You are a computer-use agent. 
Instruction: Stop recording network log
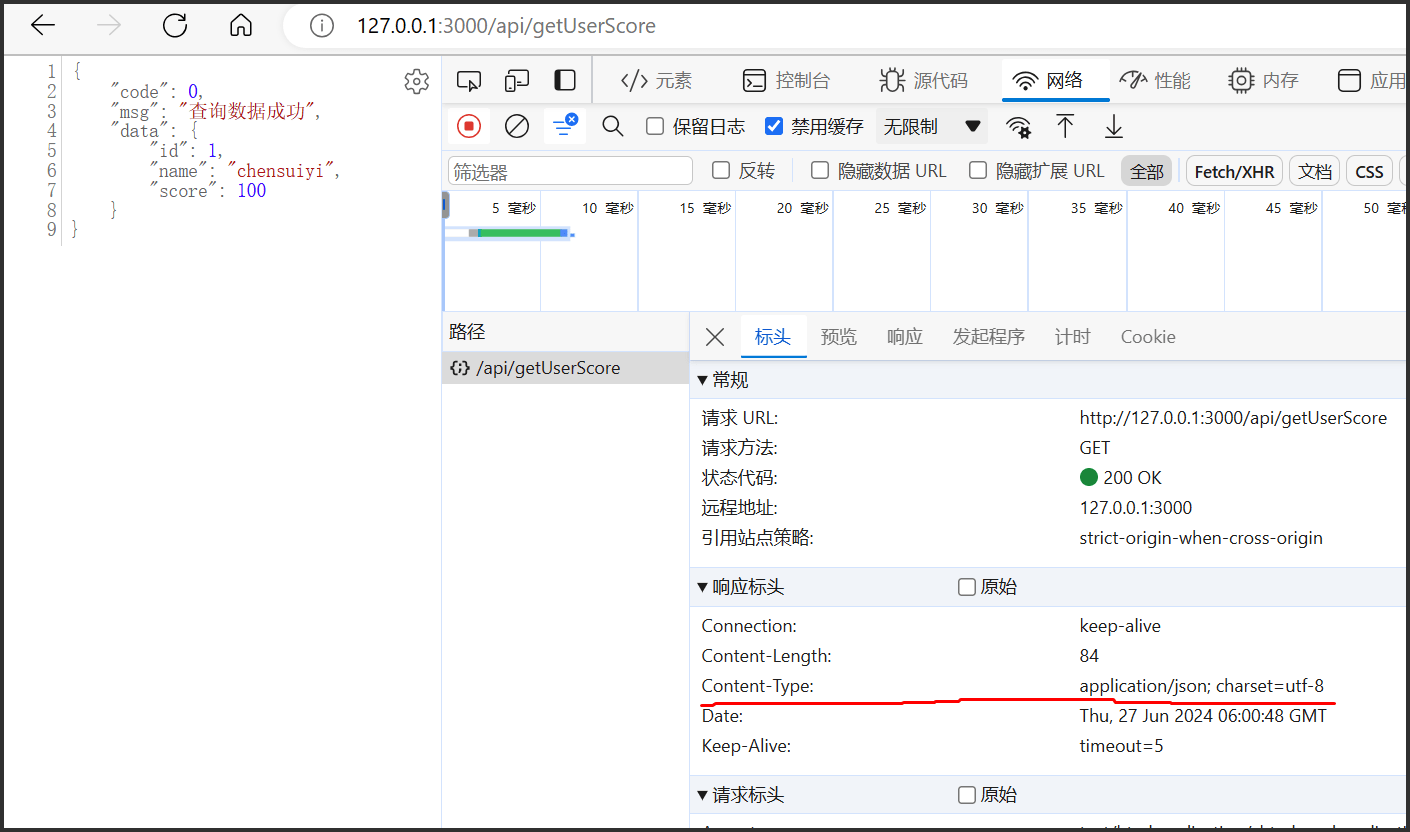pos(469,126)
